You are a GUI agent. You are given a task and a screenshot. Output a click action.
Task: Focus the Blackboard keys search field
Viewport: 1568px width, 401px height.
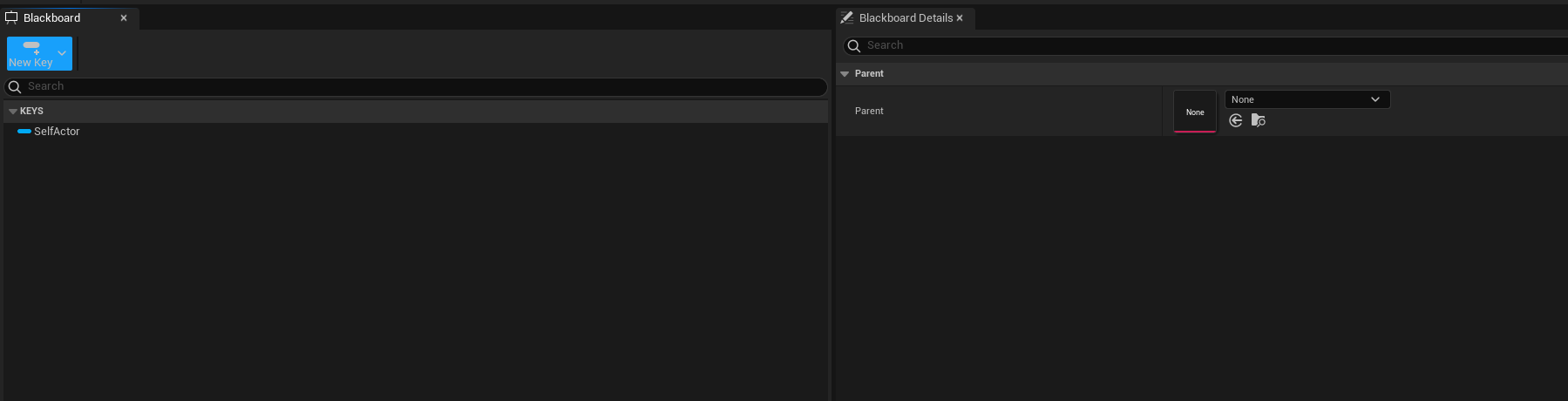click(416, 86)
